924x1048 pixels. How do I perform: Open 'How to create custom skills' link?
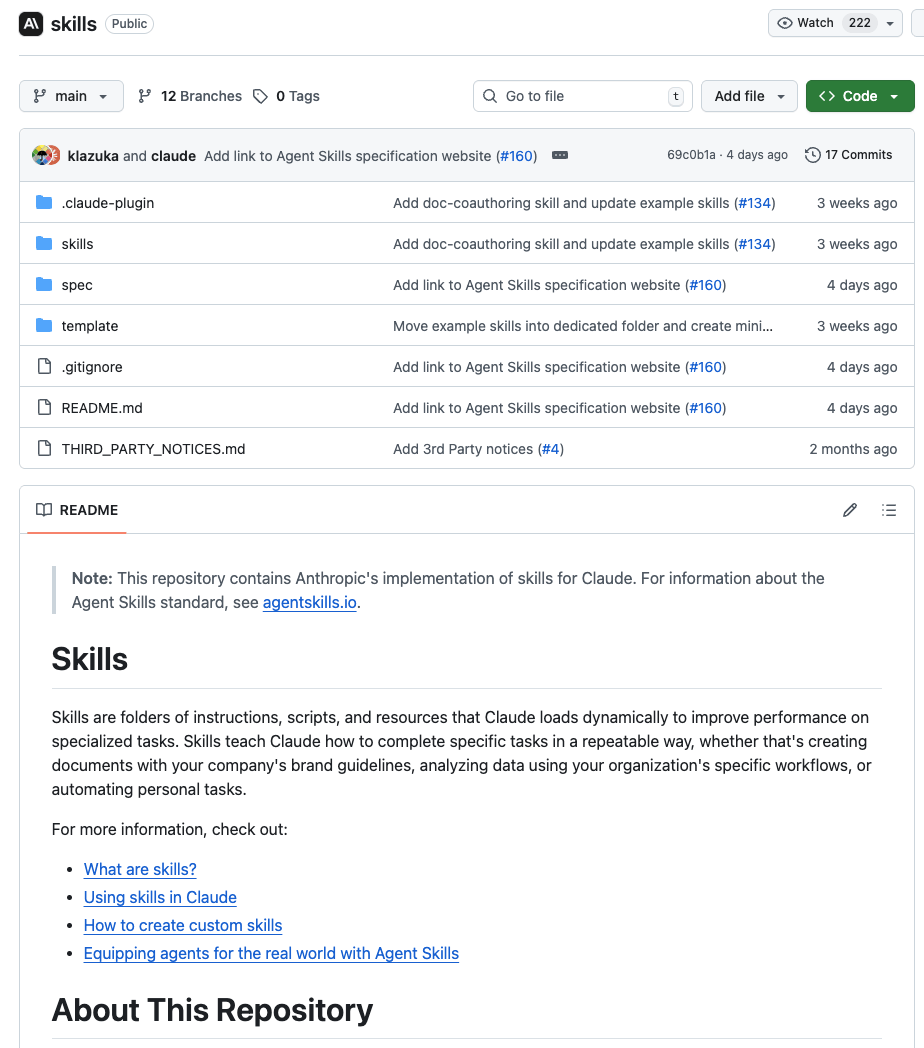tap(183, 926)
